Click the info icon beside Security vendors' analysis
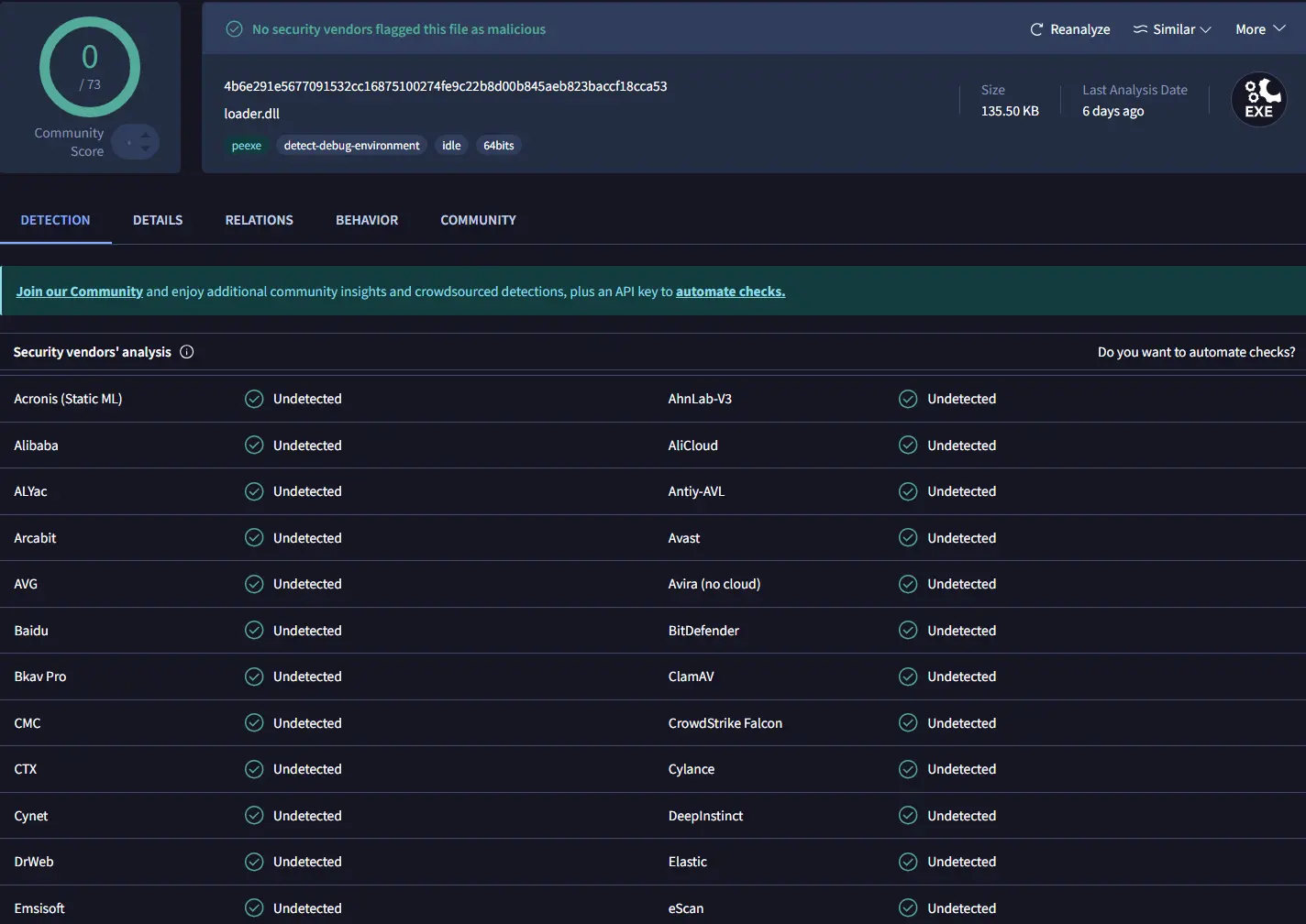The image size is (1306, 924). (187, 352)
